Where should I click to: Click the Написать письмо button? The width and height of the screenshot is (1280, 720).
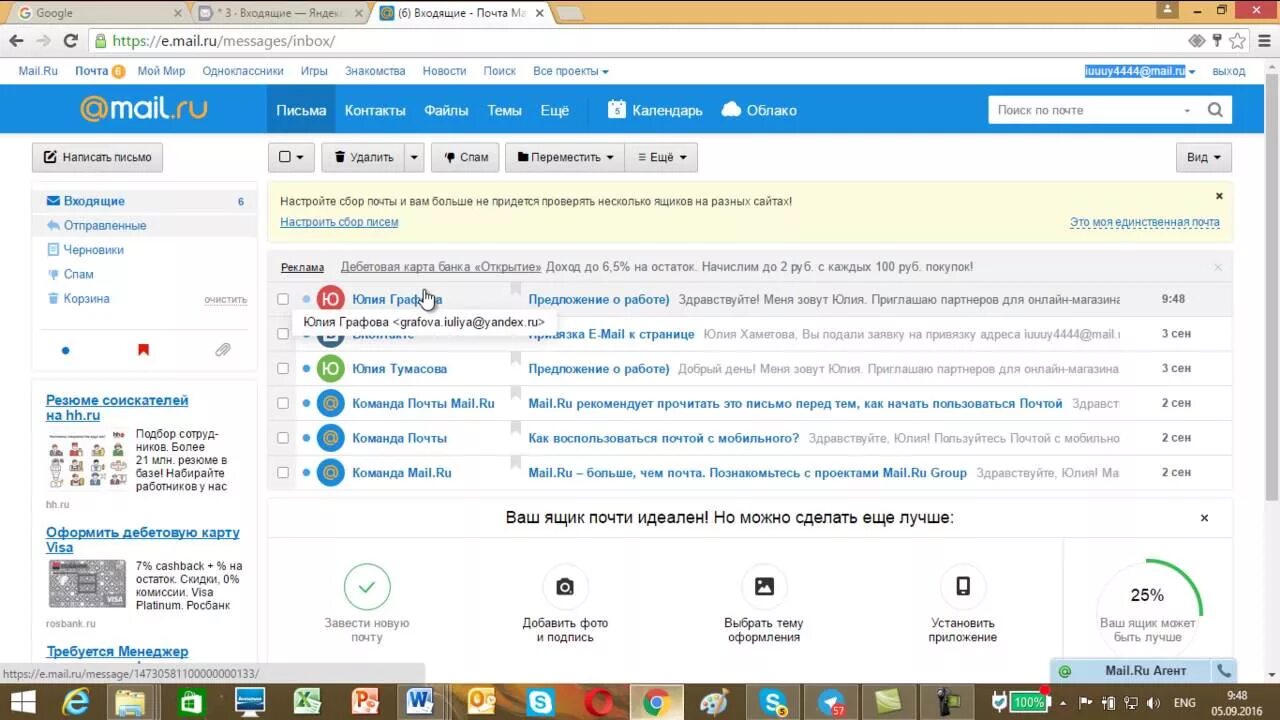[98, 157]
